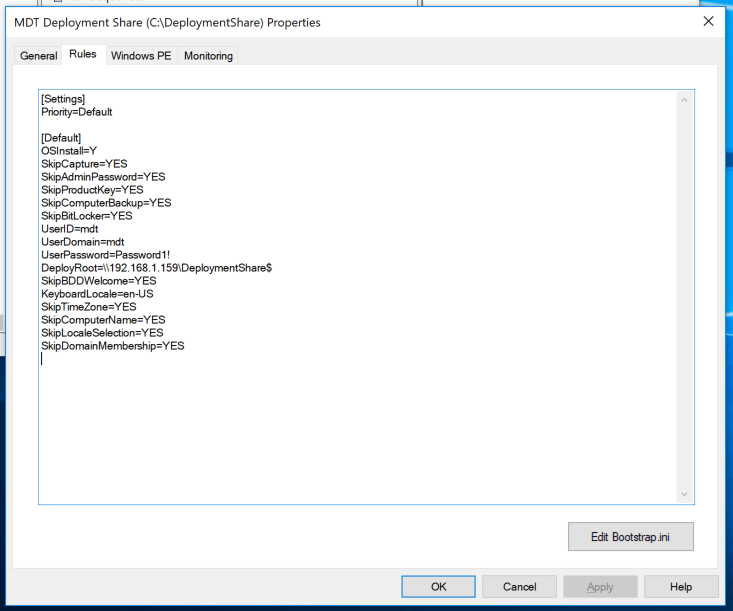Viewport: 733px width, 611px height.
Task: Click the SkipBDDWelcome=YES line
Action: pos(99,281)
